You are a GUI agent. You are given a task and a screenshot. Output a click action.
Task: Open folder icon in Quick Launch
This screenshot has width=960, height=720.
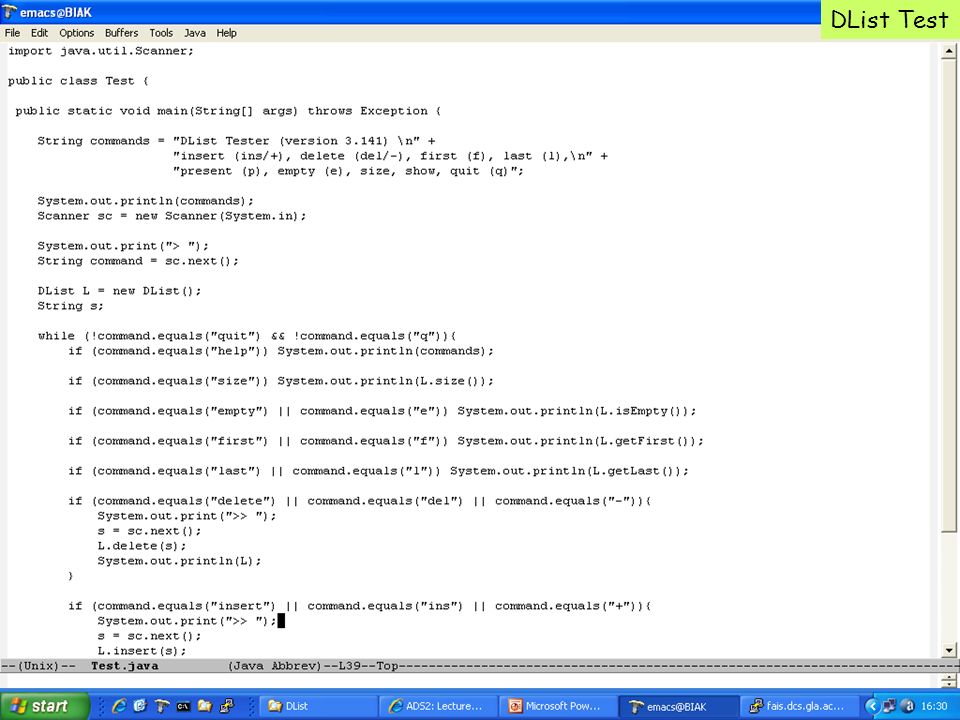(204, 706)
